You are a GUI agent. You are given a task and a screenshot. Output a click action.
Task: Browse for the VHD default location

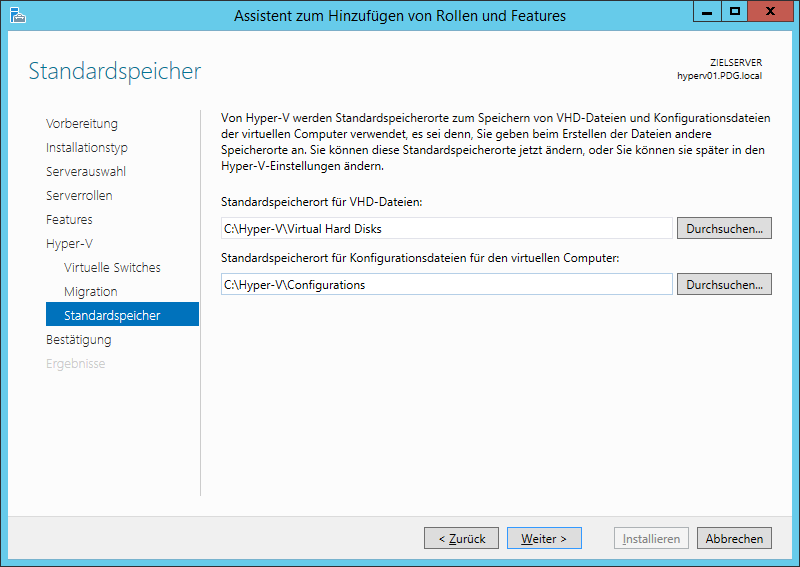point(724,229)
